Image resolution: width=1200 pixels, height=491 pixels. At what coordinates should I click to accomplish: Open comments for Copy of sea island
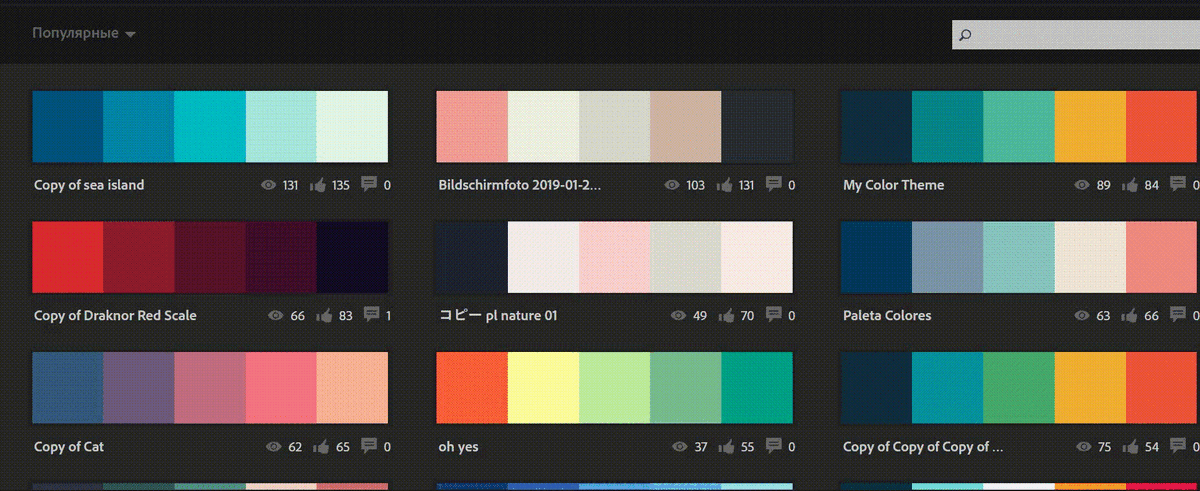(x=369, y=183)
